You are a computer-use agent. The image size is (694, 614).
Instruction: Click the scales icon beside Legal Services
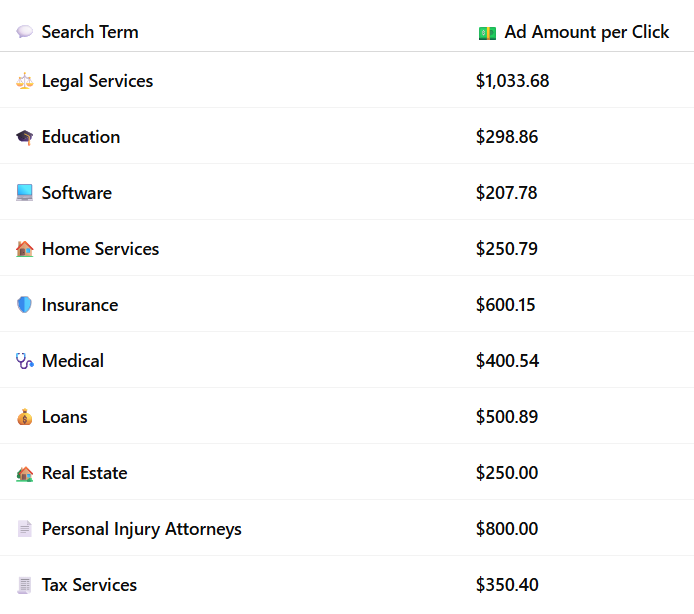(x=24, y=81)
